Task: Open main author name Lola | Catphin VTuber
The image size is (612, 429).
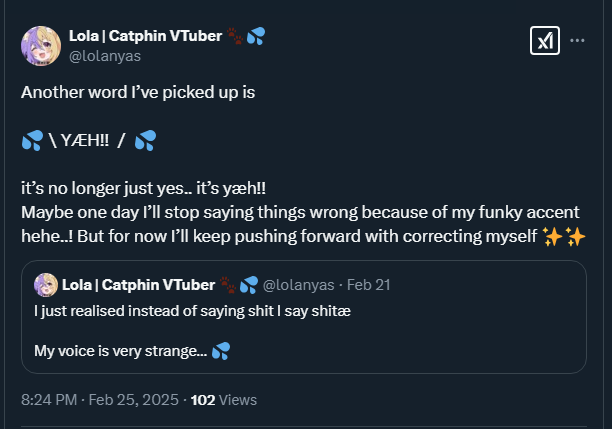Action: 144,35
